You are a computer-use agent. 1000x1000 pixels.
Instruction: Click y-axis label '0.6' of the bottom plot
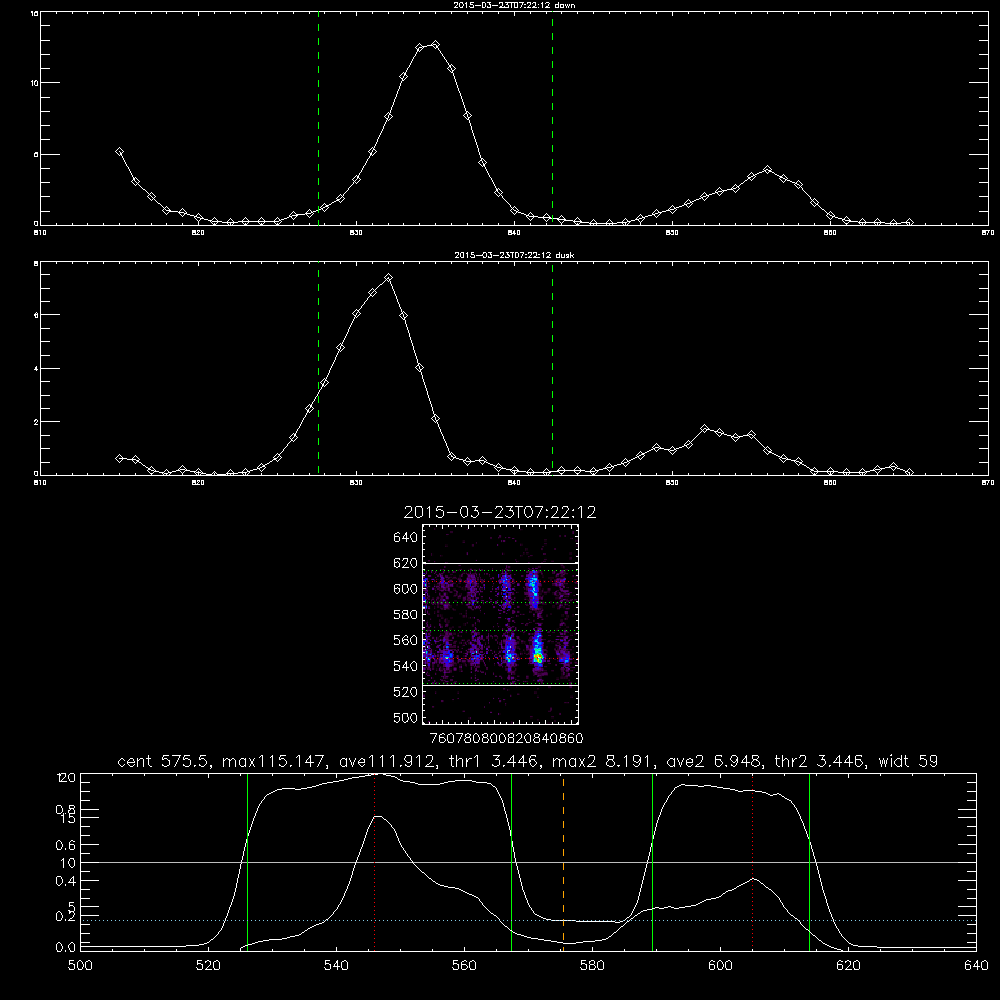point(66,845)
